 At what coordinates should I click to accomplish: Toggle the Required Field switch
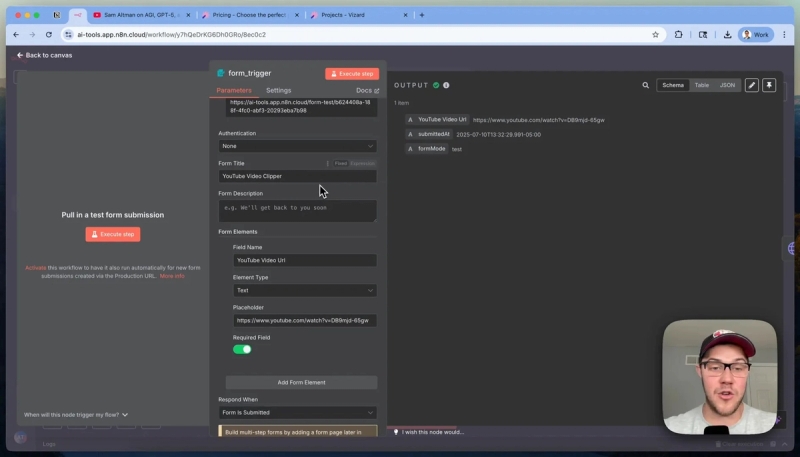[x=242, y=349]
